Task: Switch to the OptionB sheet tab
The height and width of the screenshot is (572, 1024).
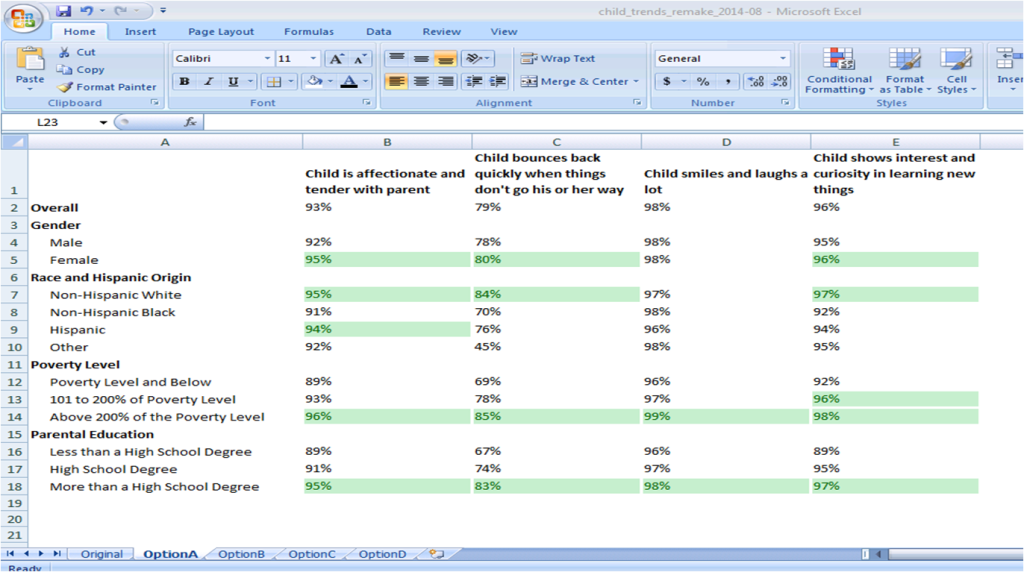Action: click(241, 554)
